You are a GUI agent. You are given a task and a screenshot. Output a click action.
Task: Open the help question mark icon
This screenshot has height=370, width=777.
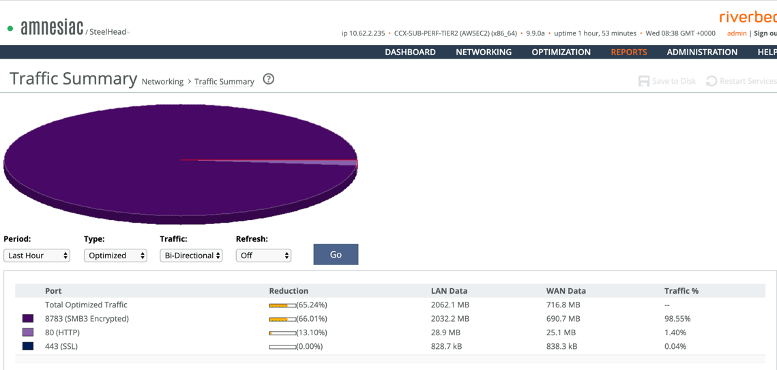click(268, 79)
